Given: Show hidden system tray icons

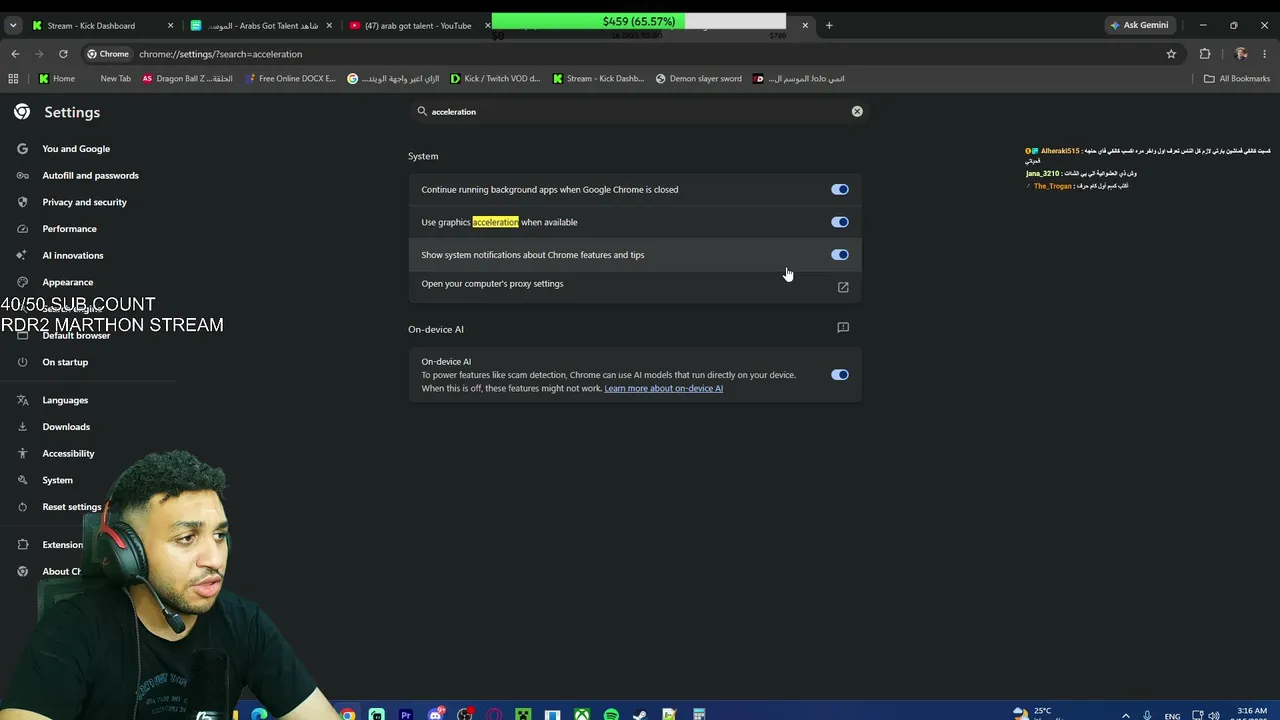Looking at the screenshot, I should 1126,715.
